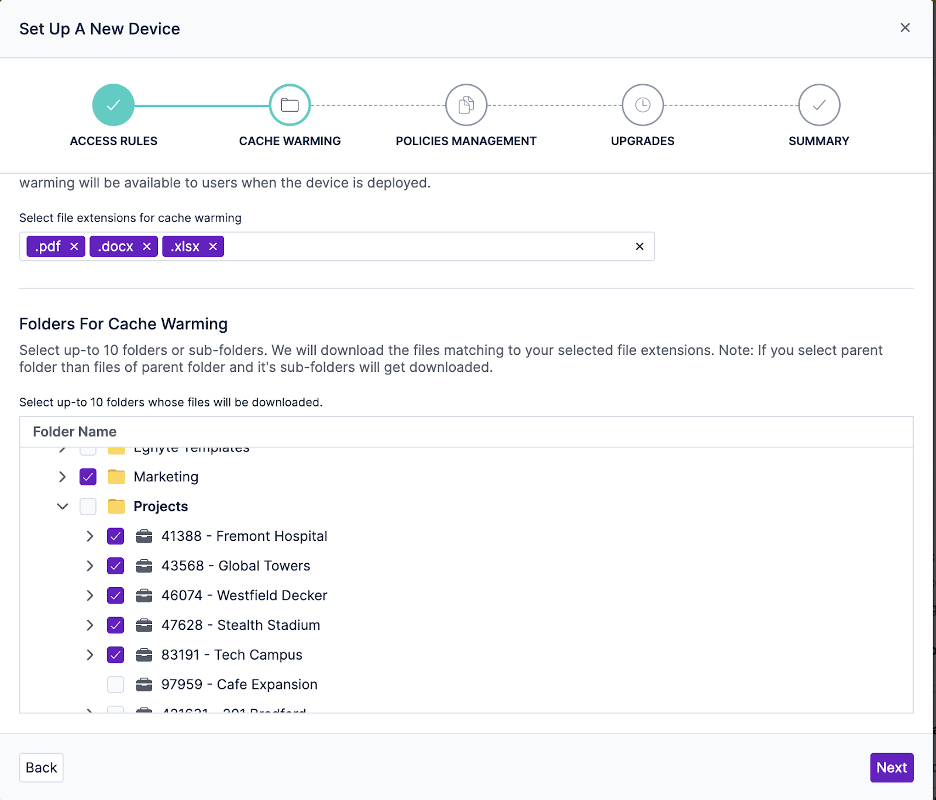Remove the .docx extension tag

(147, 247)
